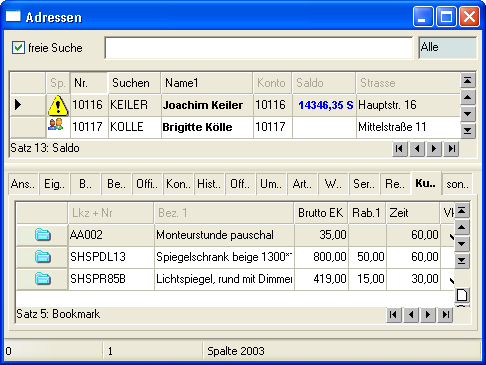This screenshot has width=486, height=365.
Task: Switch to the son.. tab
Action: click(x=457, y=184)
